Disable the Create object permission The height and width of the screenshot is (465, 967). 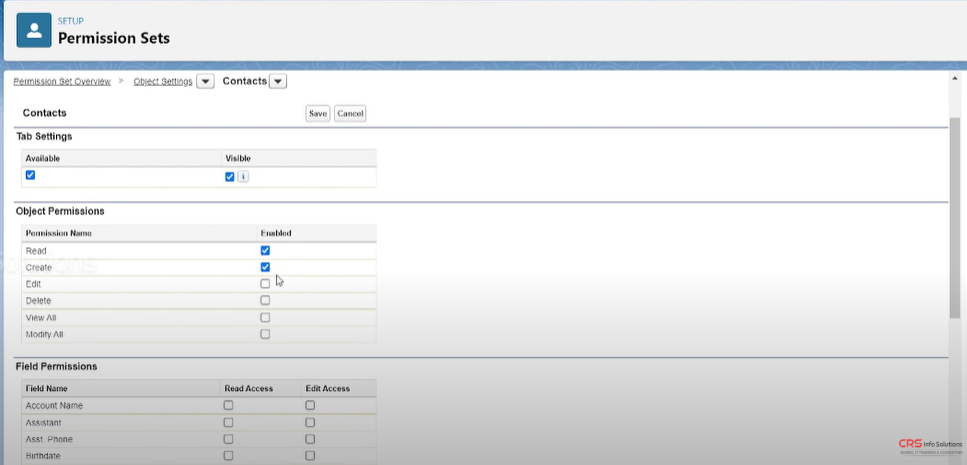click(x=265, y=267)
